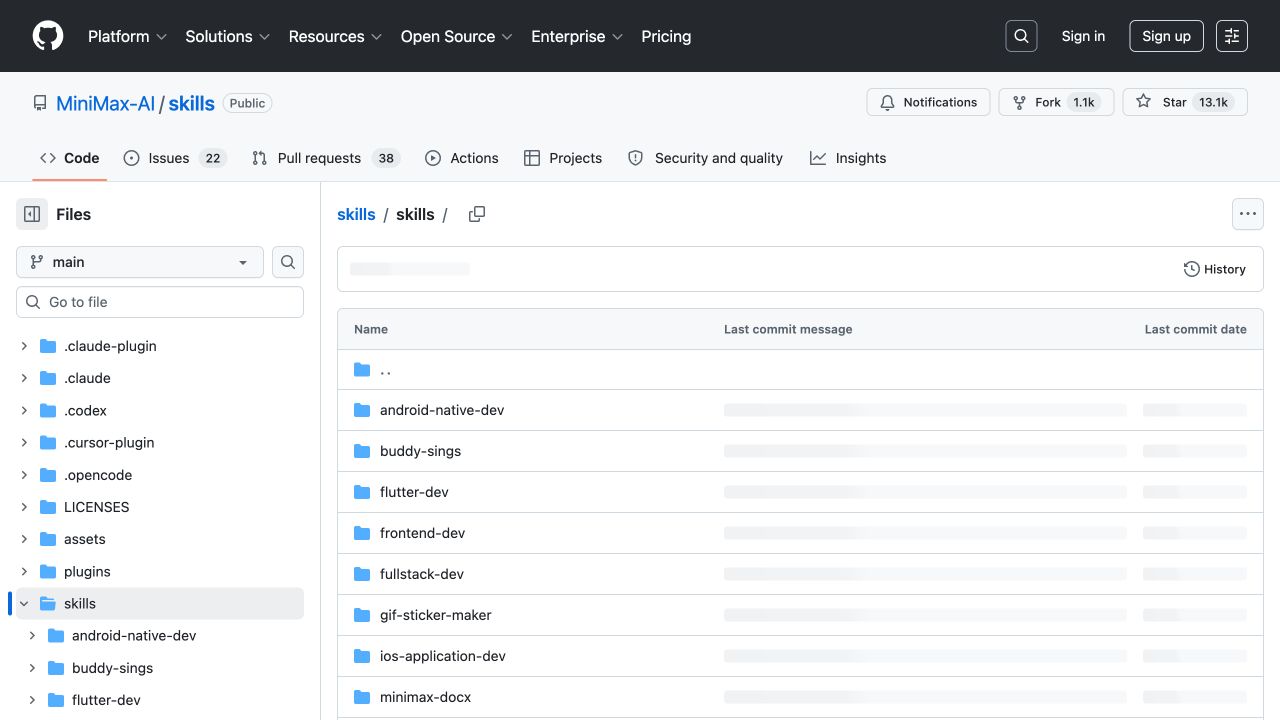
Task: Open the search magnifier in header
Action: (1021, 36)
